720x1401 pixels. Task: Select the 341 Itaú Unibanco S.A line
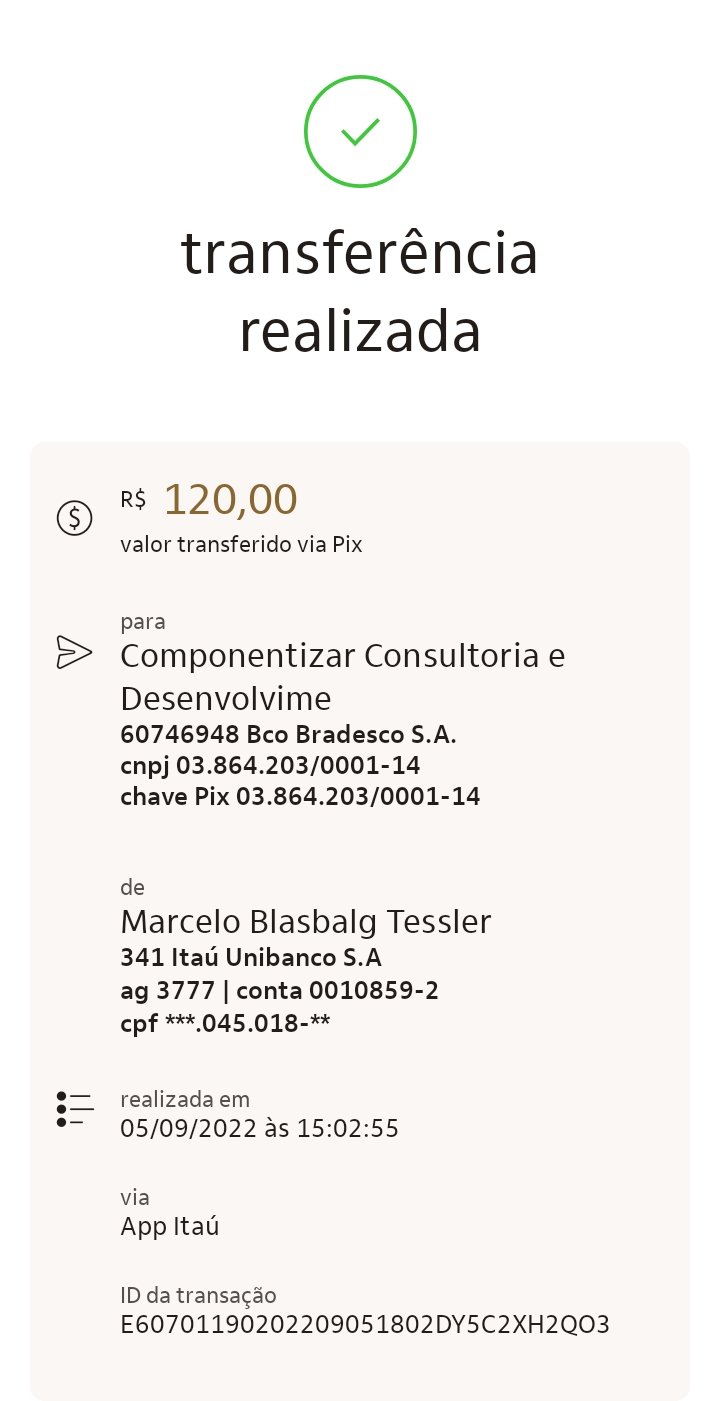[251, 958]
